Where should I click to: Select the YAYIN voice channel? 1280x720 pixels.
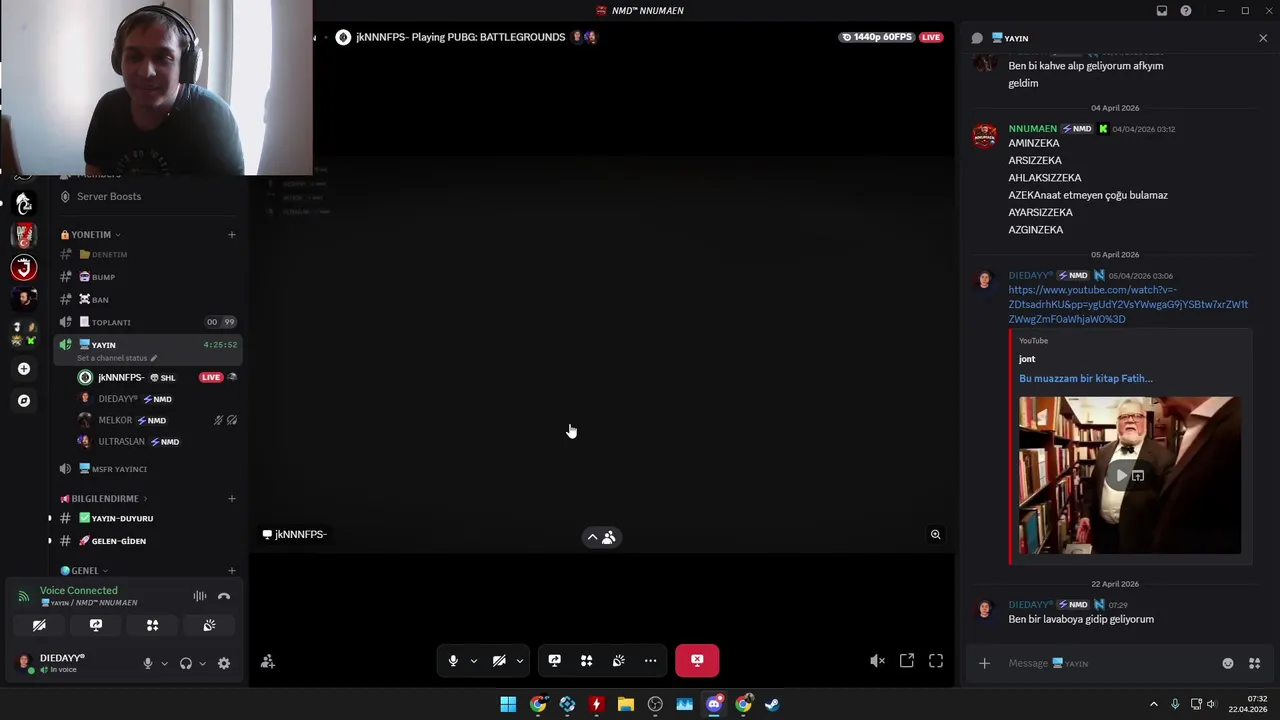pos(148,345)
